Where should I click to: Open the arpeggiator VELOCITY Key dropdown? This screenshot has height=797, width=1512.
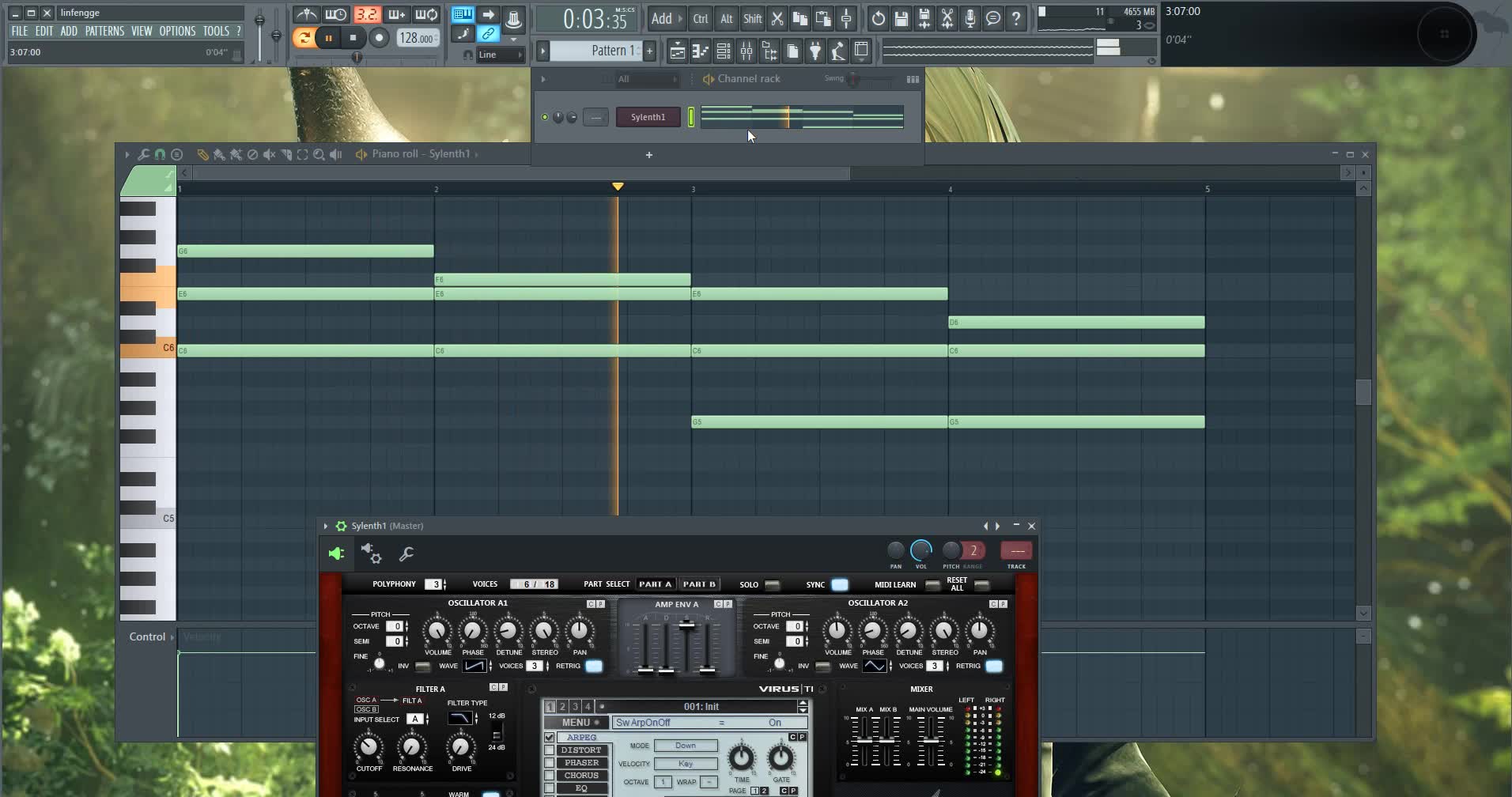click(x=686, y=764)
